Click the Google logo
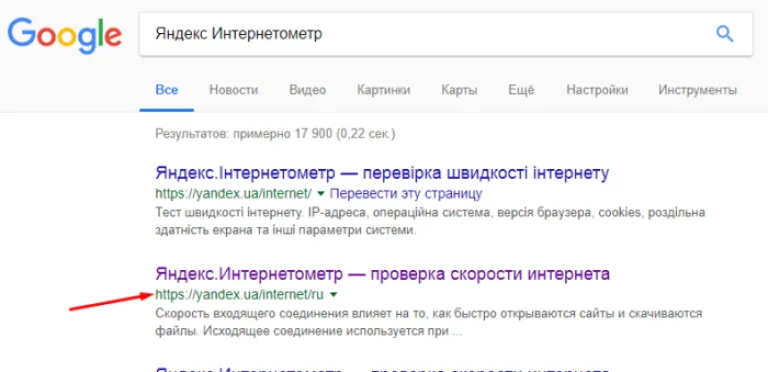 (x=64, y=35)
